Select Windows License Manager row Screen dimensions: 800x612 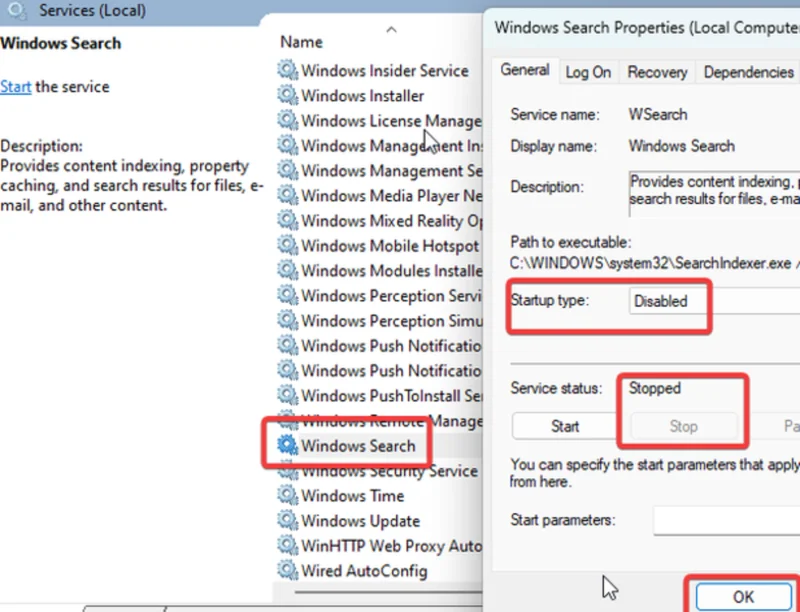380,120
